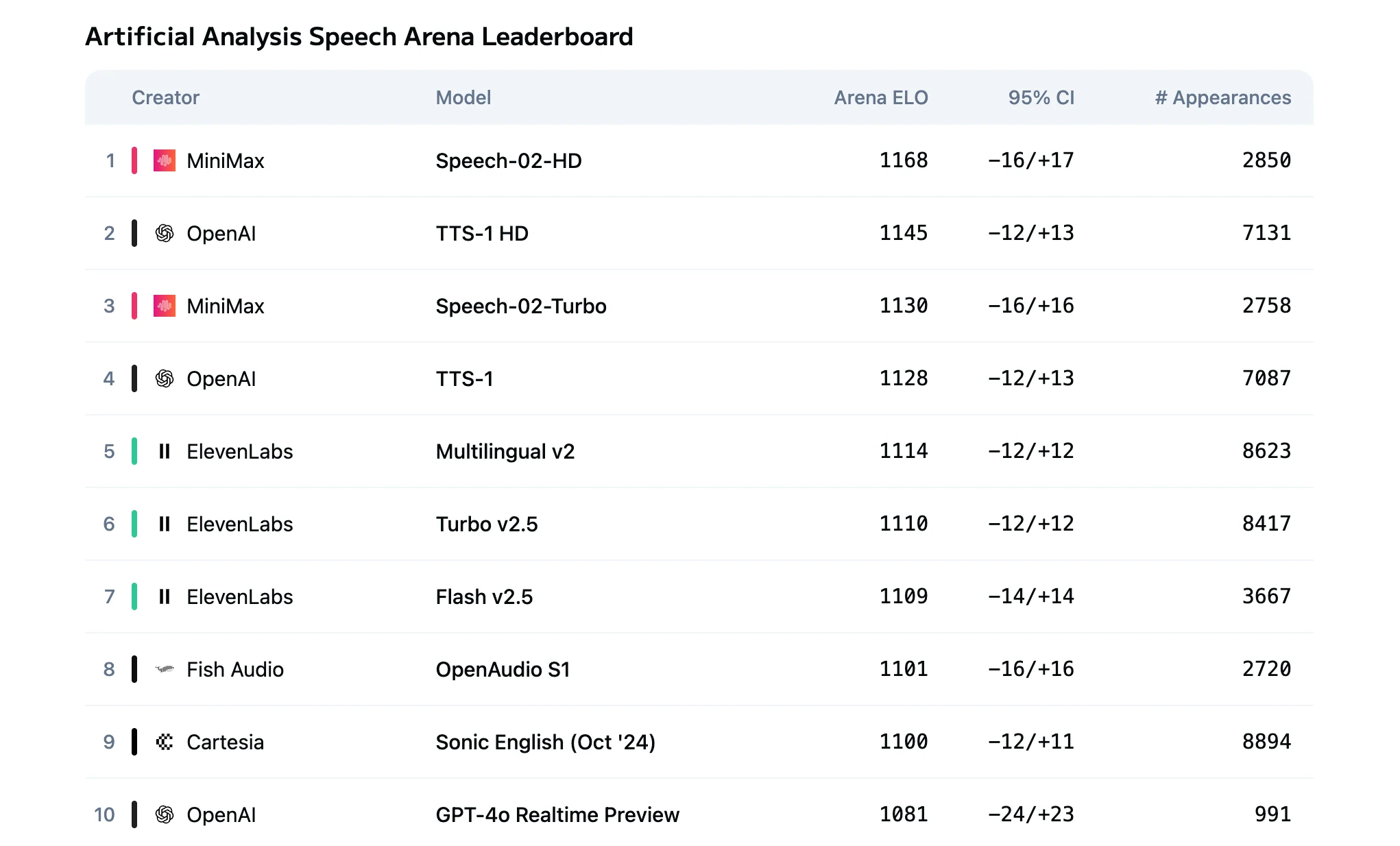Image resolution: width=1400 pixels, height=846 pixels.
Task: Click the Creator column header
Action: [x=165, y=97]
